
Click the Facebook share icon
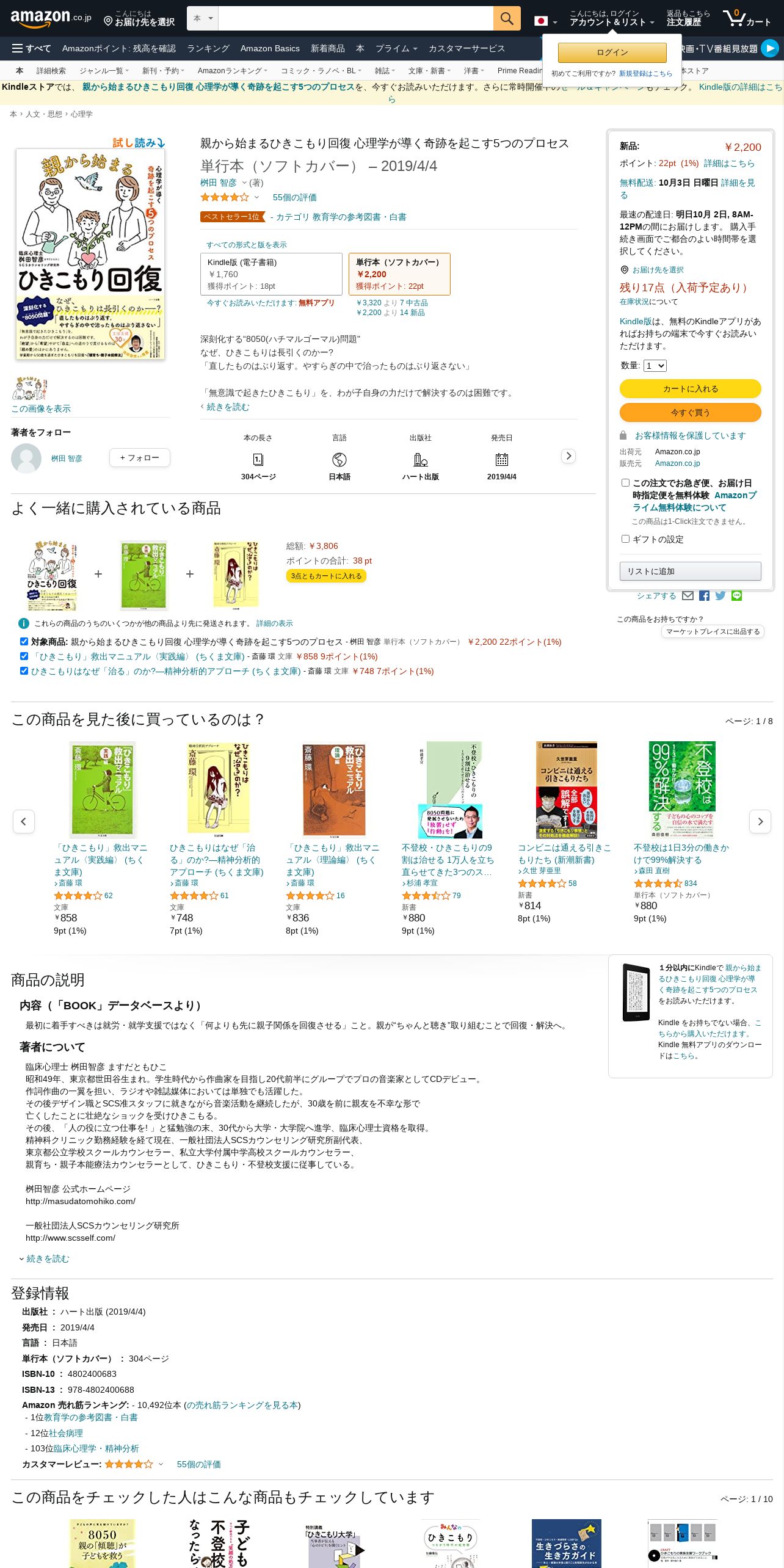(x=704, y=596)
